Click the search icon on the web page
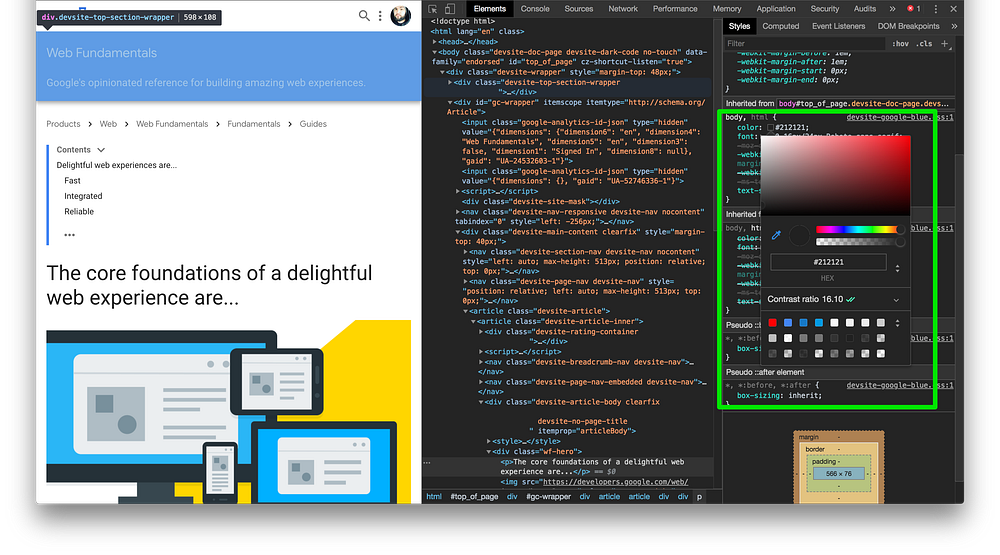The height and width of the screenshot is (555, 1000). (364, 15)
